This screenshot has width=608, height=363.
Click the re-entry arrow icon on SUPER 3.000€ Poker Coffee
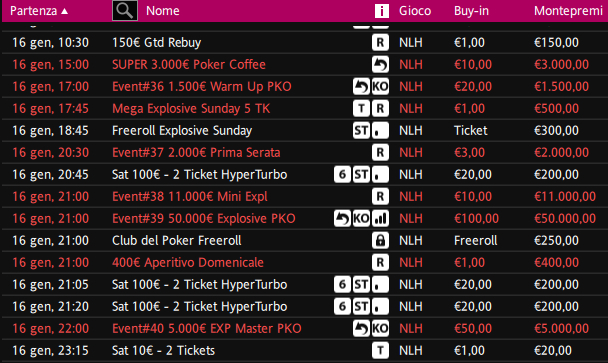tap(380, 64)
